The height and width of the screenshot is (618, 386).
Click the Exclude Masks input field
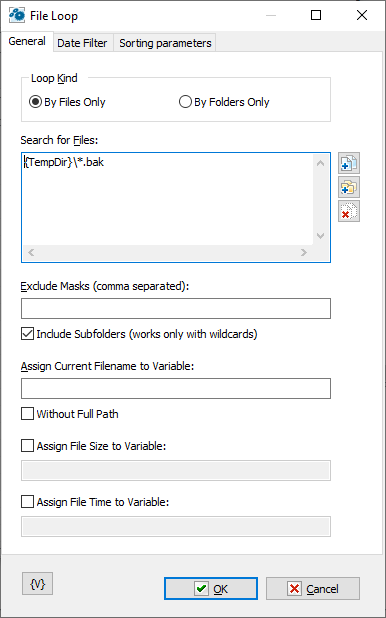tap(176, 309)
